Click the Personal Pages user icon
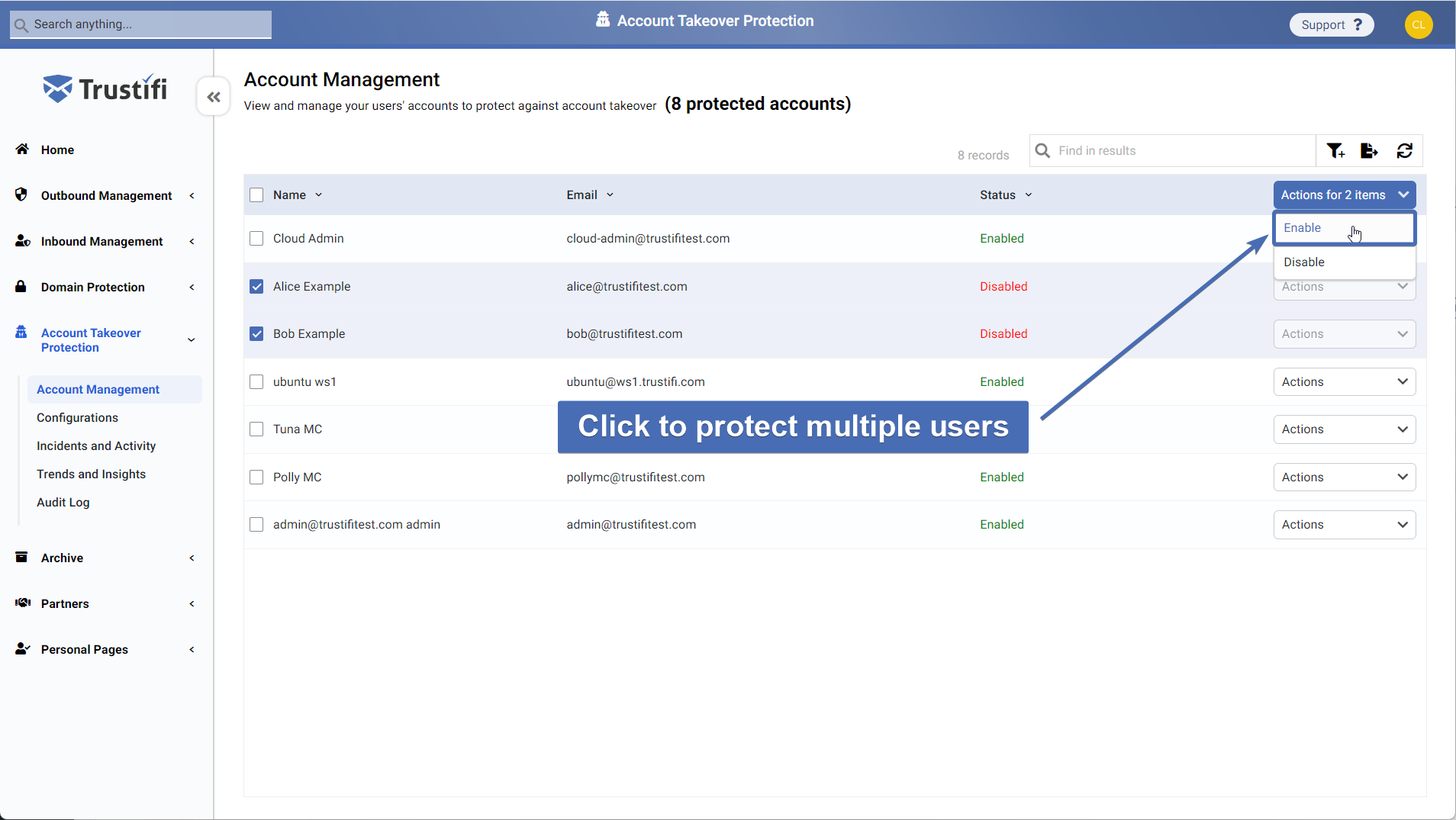Viewport: 1456px width, 820px height. pyautogui.click(x=23, y=648)
